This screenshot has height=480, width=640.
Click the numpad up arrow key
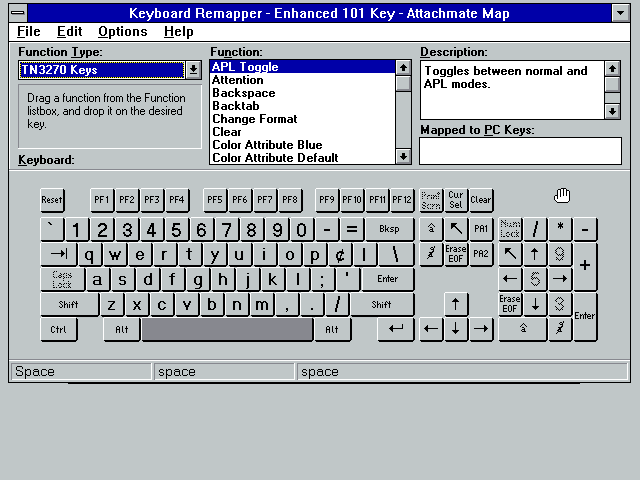(x=535, y=254)
